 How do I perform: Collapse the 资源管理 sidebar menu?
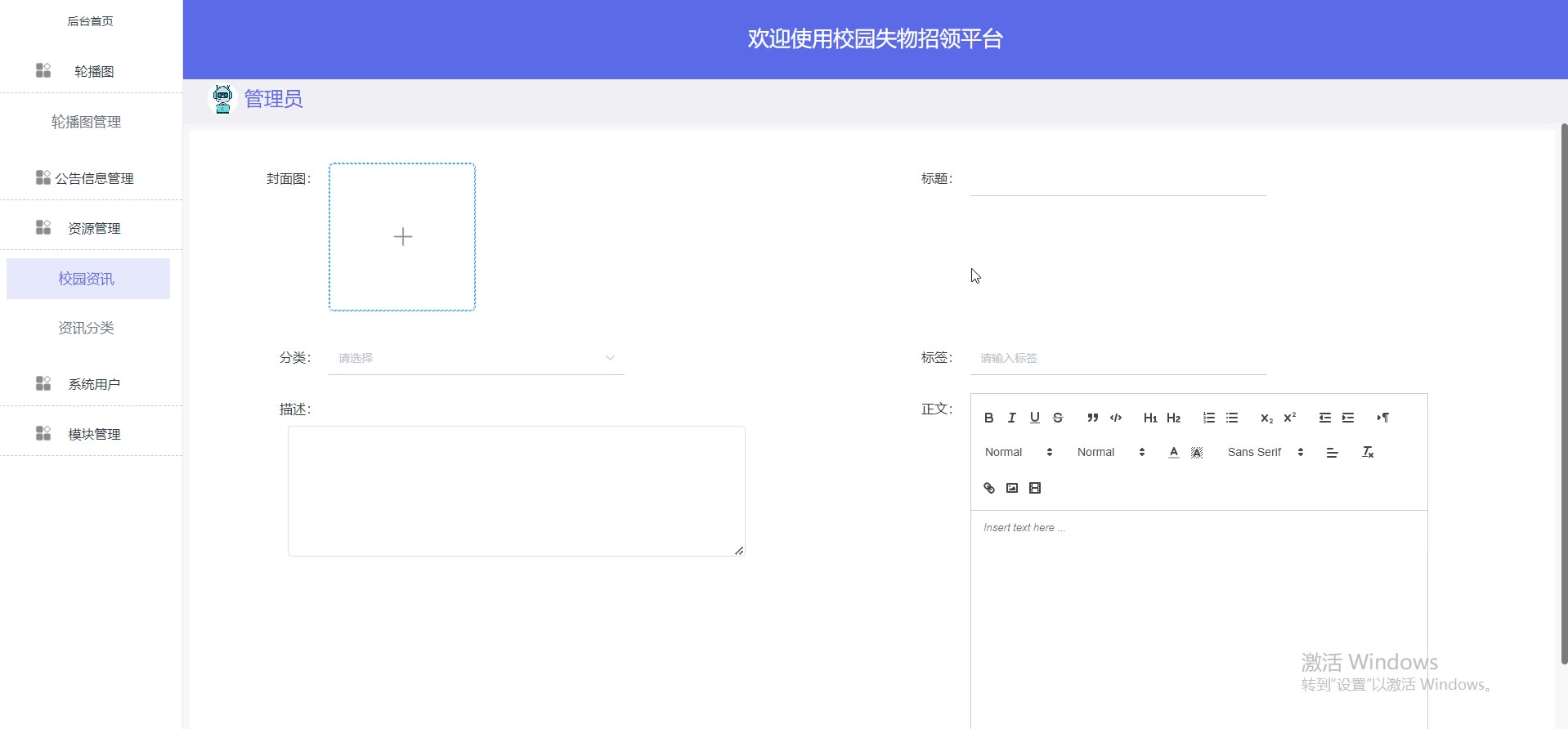coord(91,228)
